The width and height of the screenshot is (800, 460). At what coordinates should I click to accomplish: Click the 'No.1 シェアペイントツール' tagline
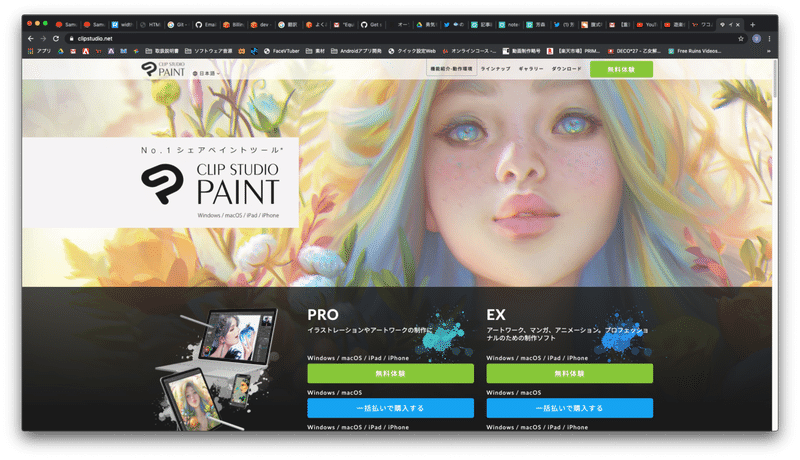[212, 150]
